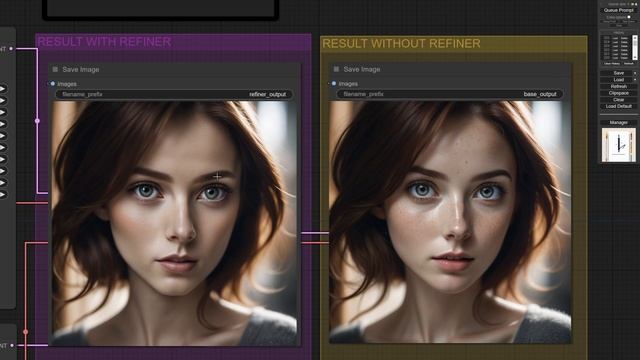This screenshot has width=640, height=360.
Task: Open the dropdown arrow beside Save
Action: coord(635,73)
